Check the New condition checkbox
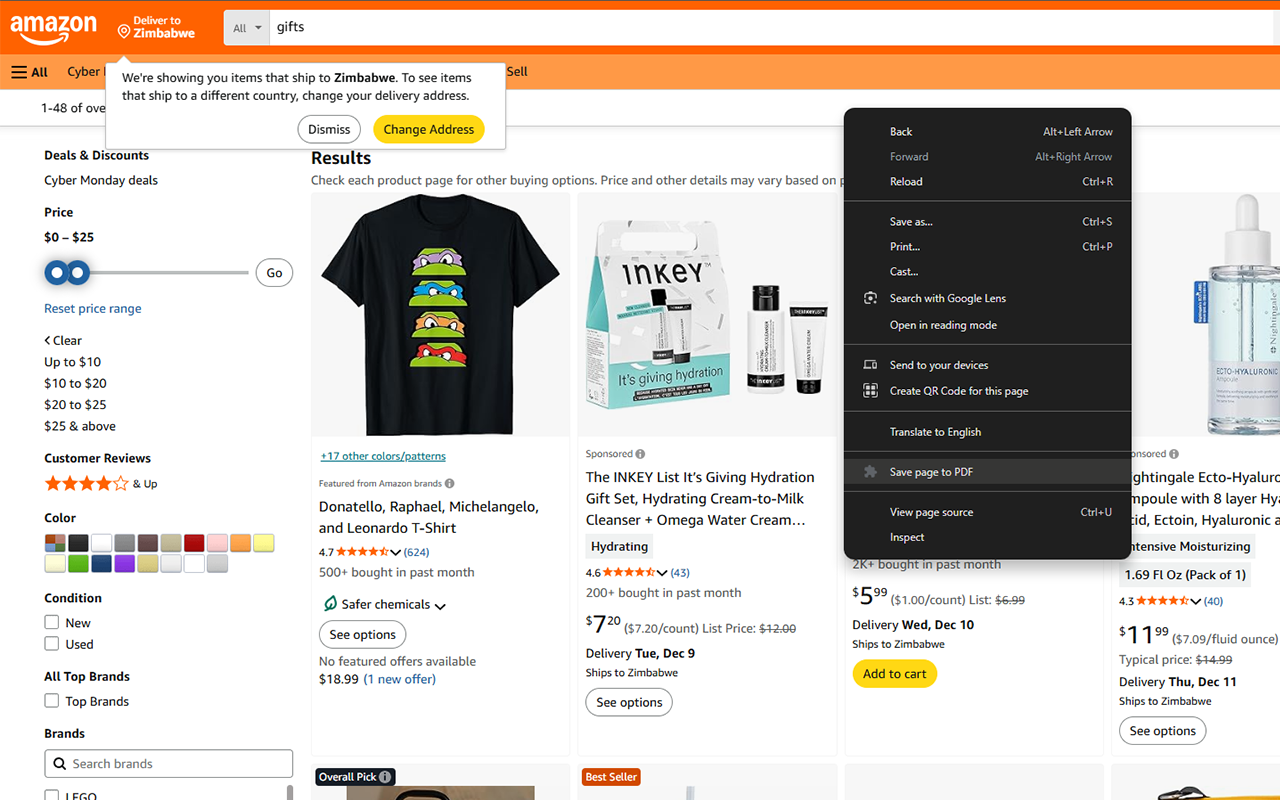 52,622
